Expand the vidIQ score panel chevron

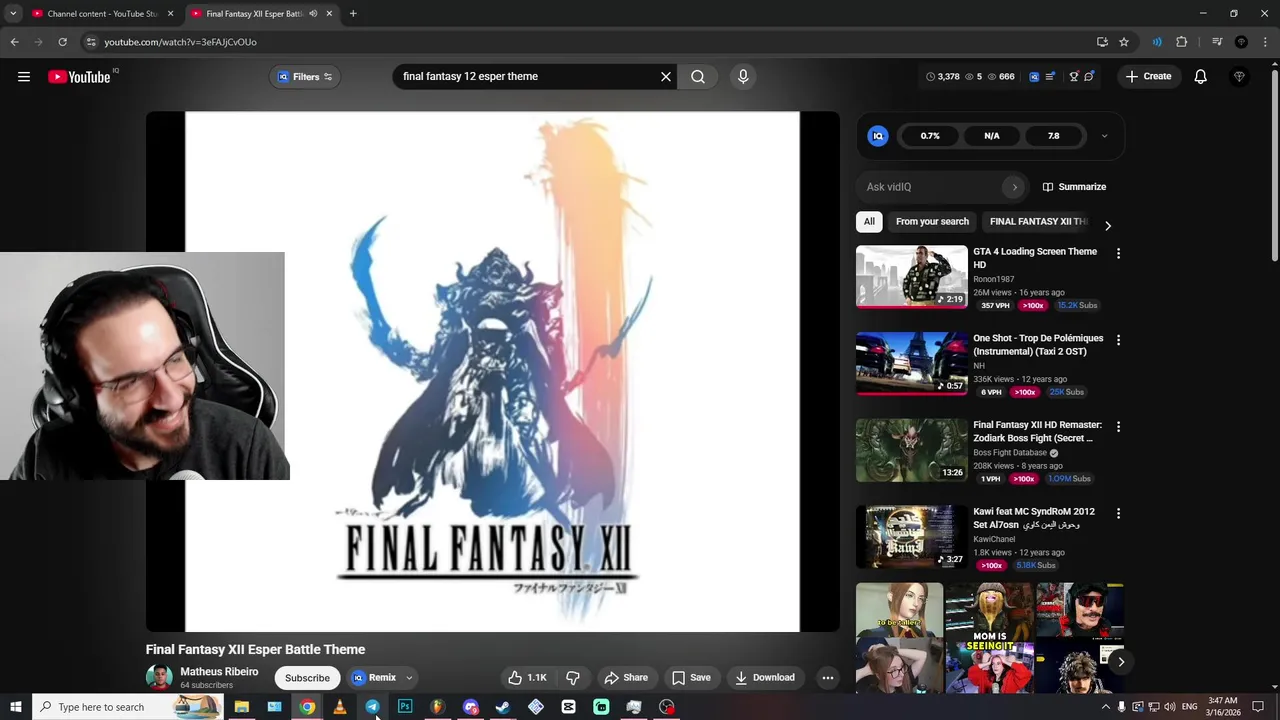coord(1104,136)
